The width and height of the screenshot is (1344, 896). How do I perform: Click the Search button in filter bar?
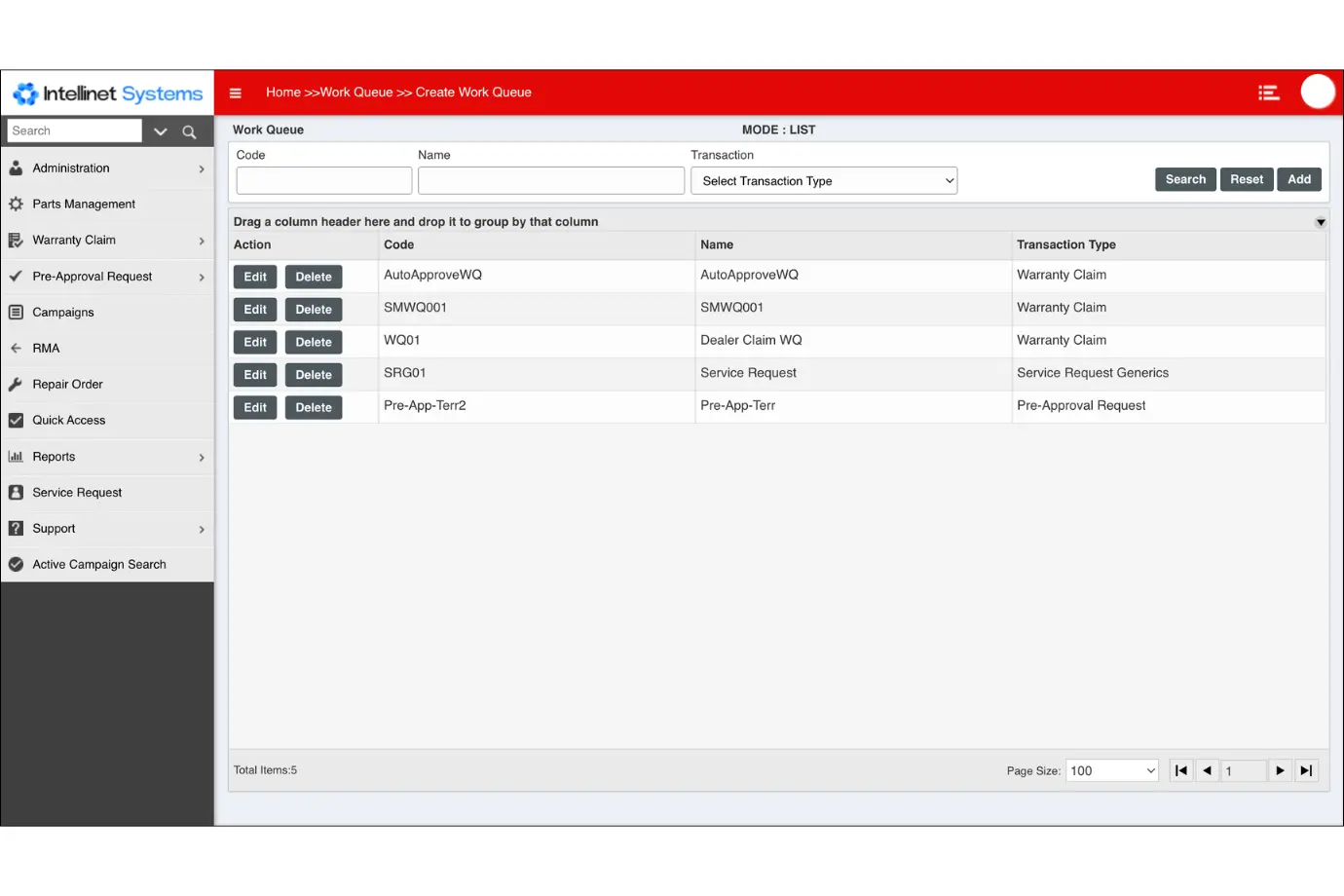[x=1185, y=179]
